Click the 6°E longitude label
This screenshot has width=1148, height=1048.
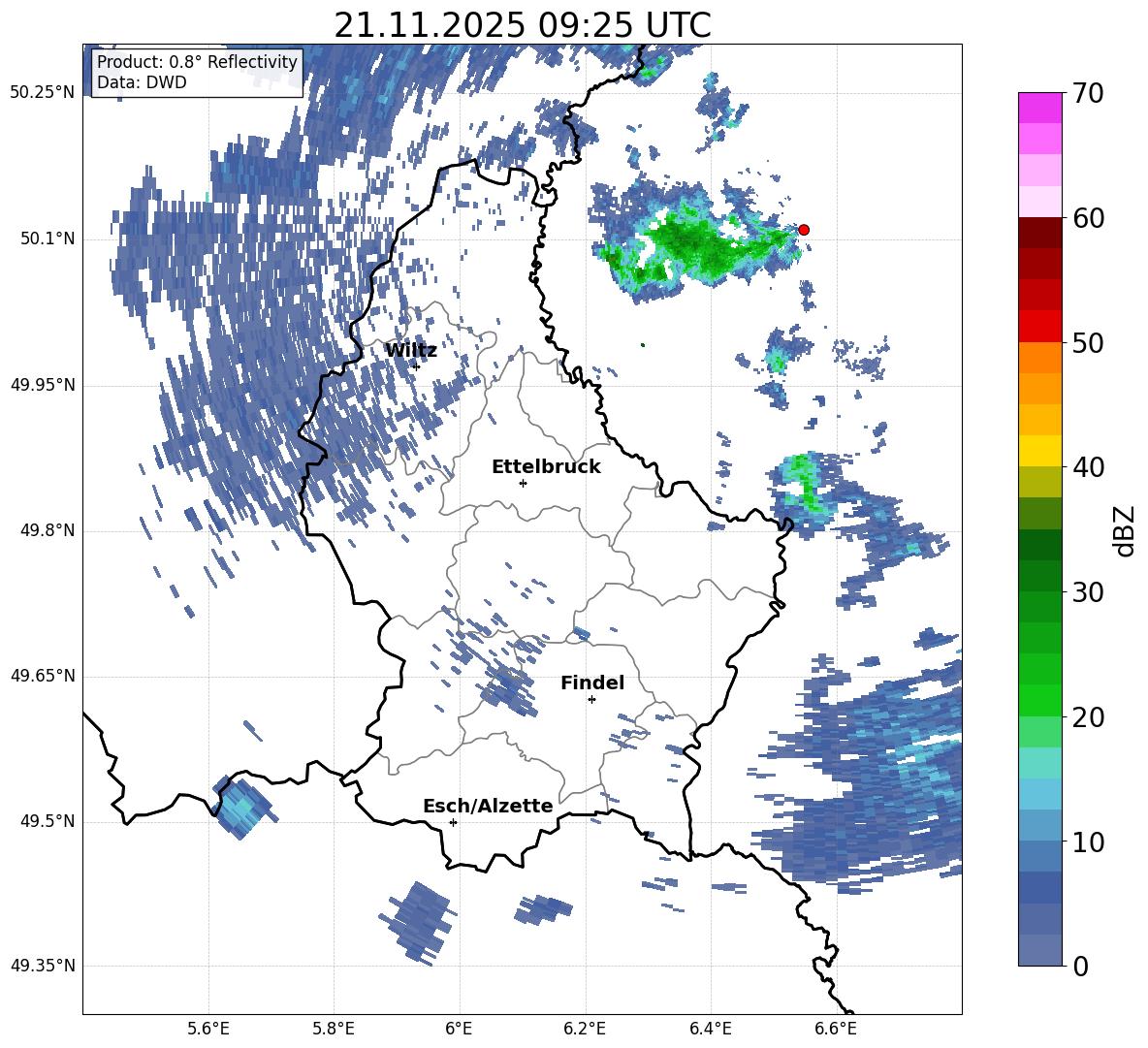coord(459,1029)
